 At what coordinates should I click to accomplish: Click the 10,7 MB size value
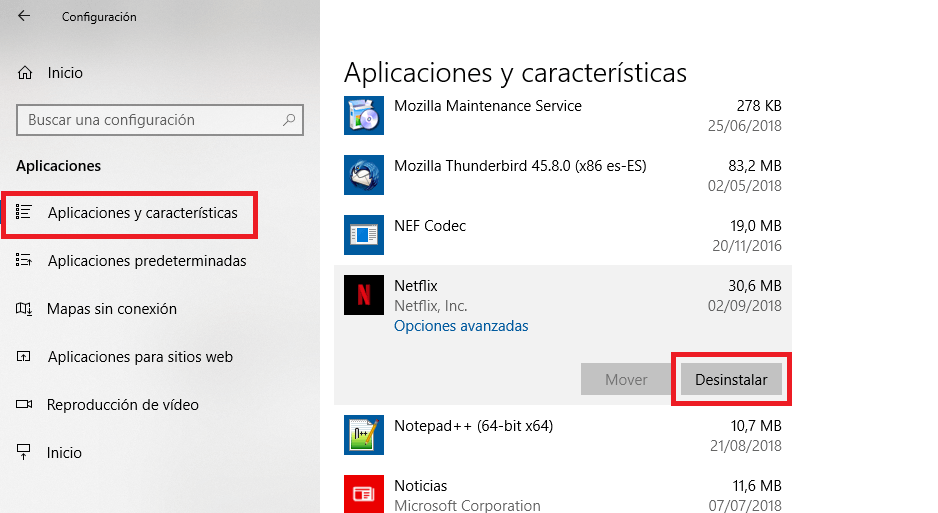point(756,426)
